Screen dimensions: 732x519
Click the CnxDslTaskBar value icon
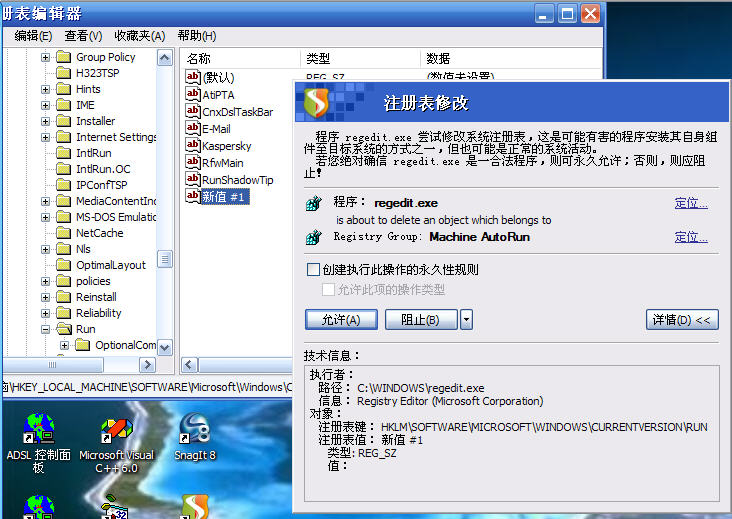coord(193,111)
